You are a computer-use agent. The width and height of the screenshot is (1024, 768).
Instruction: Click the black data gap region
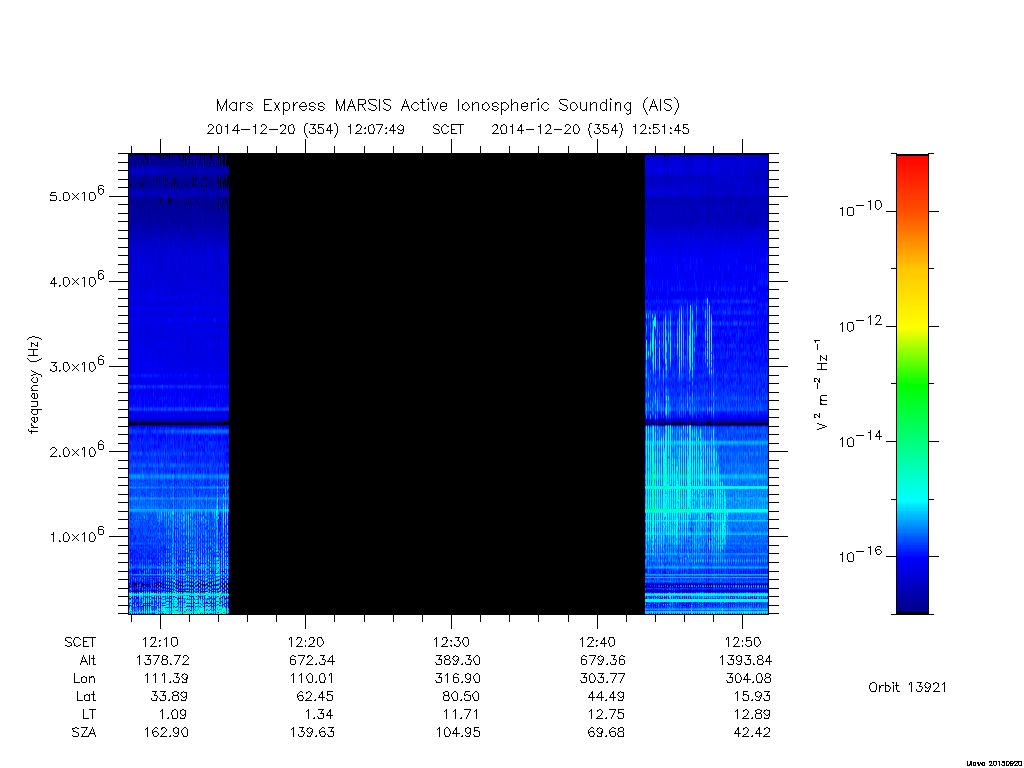(437, 384)
